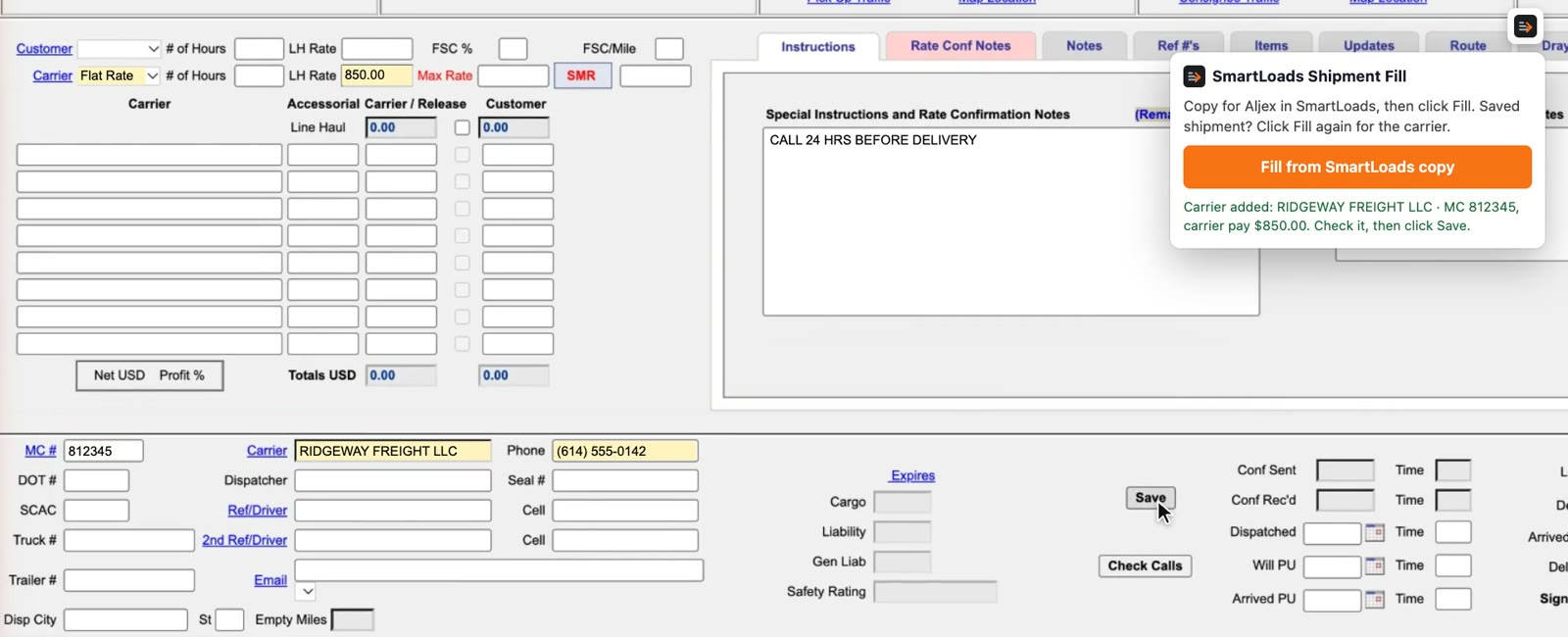Expand the dropdown arrow below the Email field
The image size is (1568, 637).
click(x=307, y=591)
